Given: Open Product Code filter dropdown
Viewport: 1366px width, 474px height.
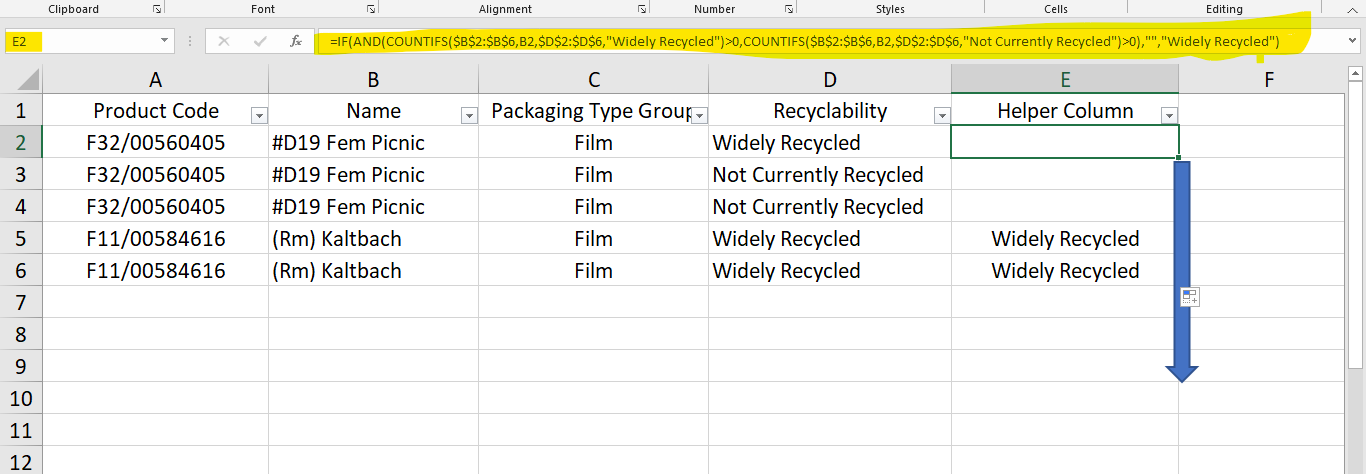Looking at the screenshot, I should tap(259, 116).
